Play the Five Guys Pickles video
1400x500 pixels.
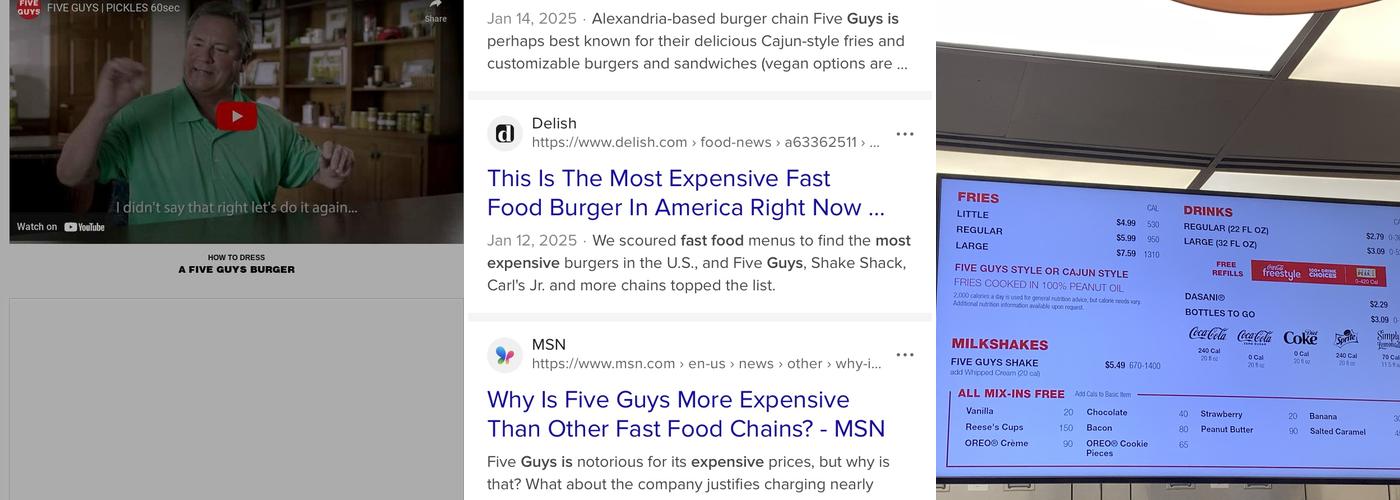236,116
